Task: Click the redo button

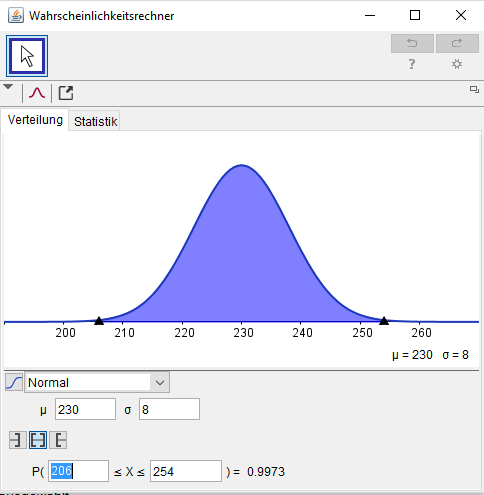Action: point(457,43)
